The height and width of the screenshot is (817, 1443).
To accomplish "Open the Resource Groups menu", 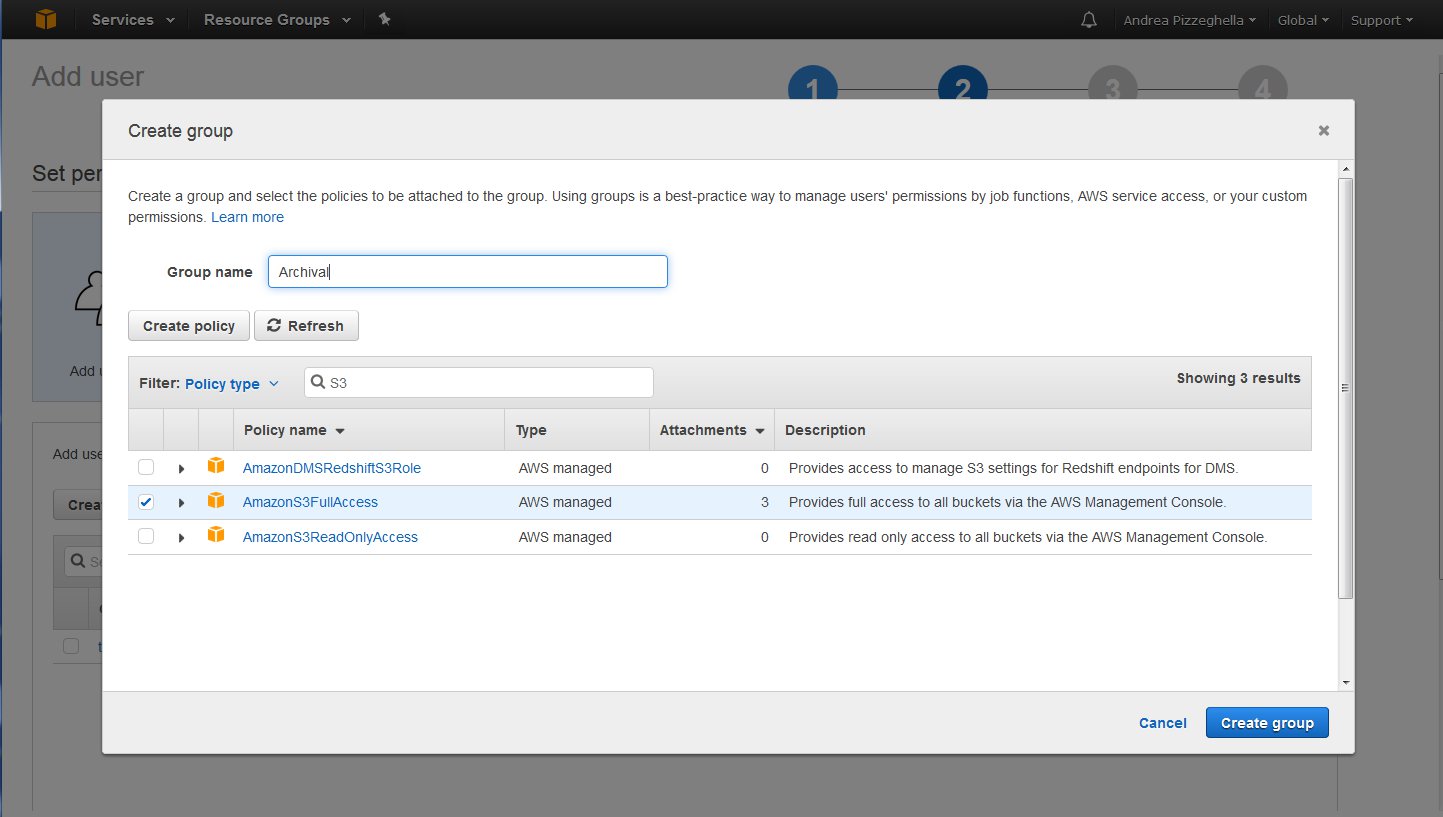I will [277, 20].
